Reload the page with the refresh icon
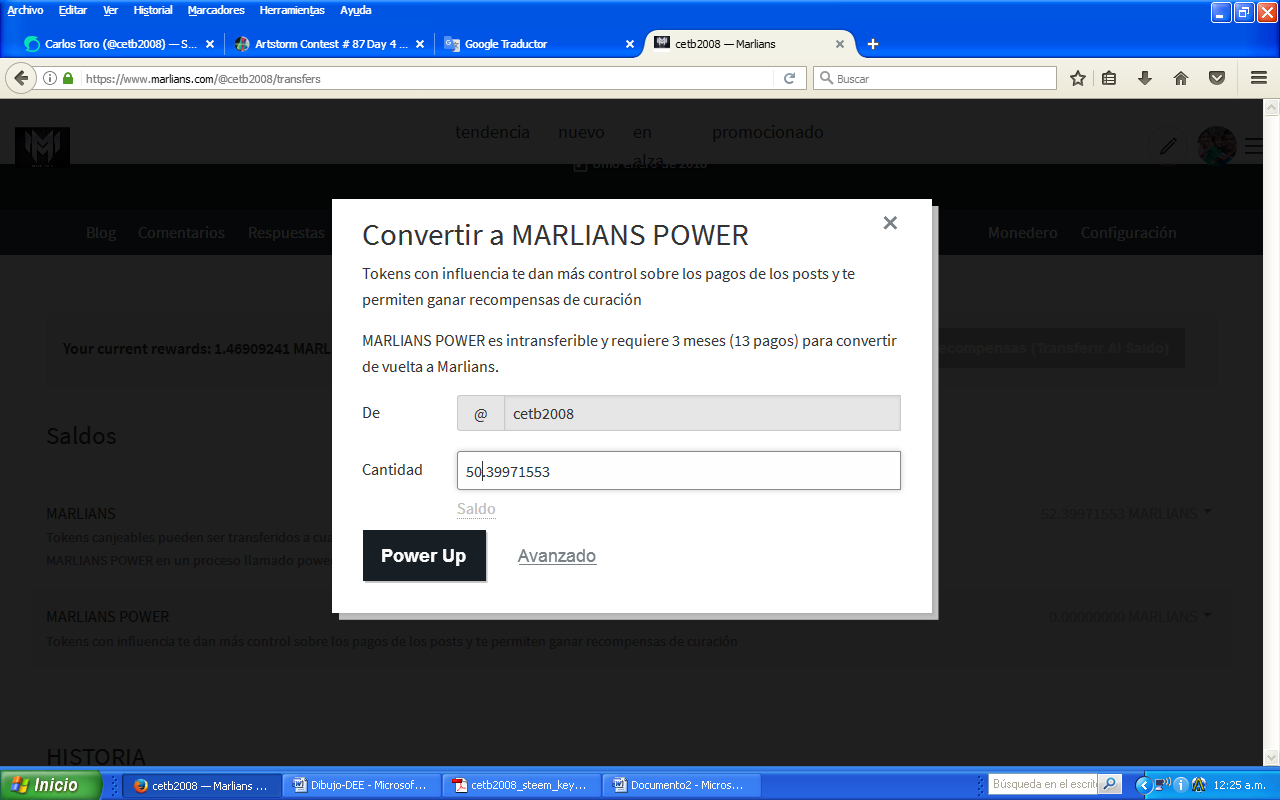 789,78
